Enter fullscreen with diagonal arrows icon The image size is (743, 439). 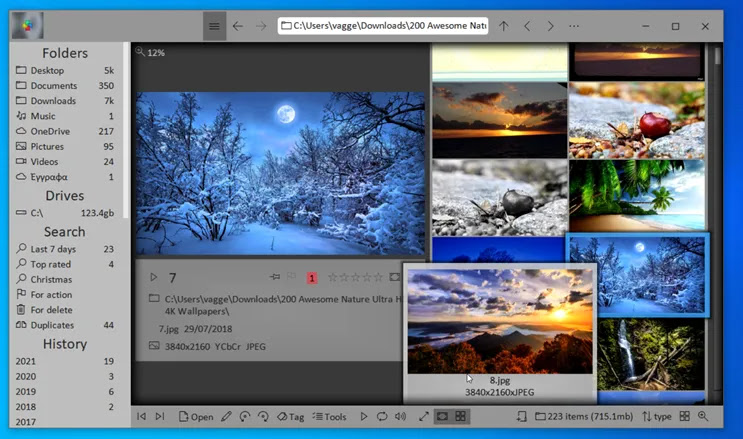coord(424,416)
